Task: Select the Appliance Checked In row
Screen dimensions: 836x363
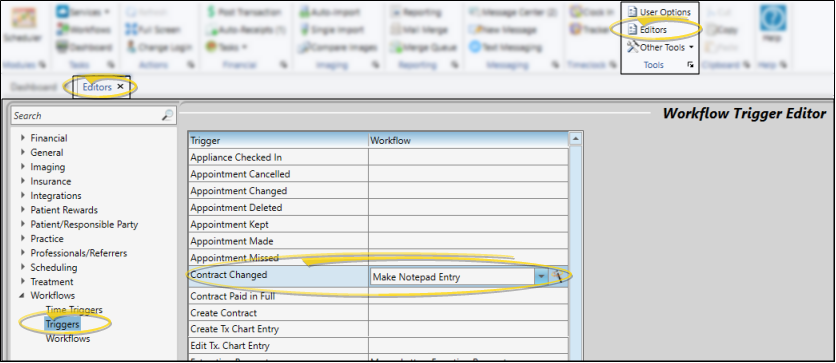Action: (379, 157)
